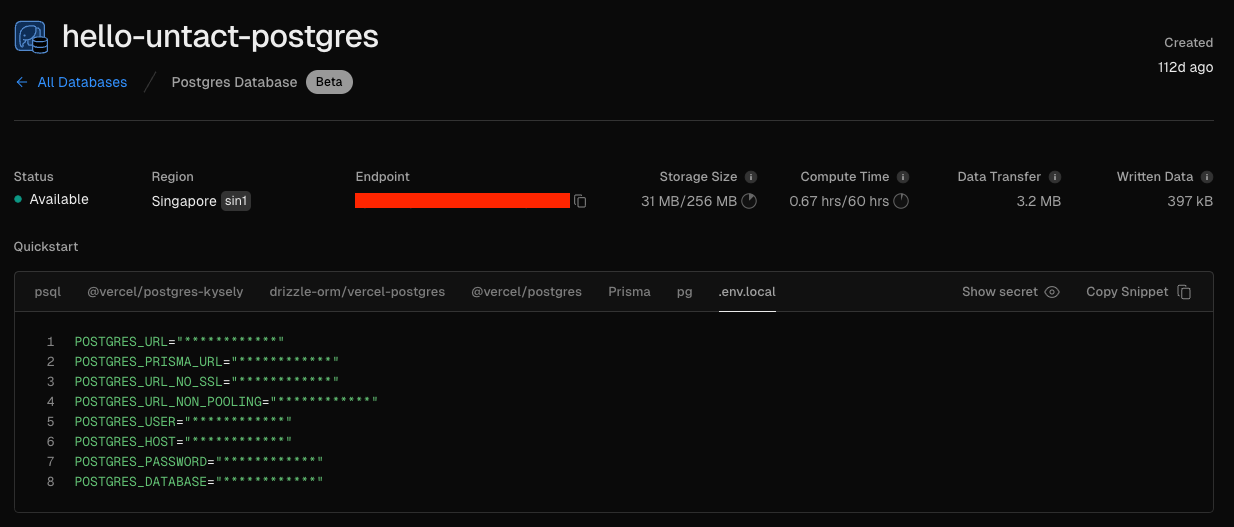Click the redacted Endpoint value
Viewport: 1234px width, 527px height.
tap(462, 200)
